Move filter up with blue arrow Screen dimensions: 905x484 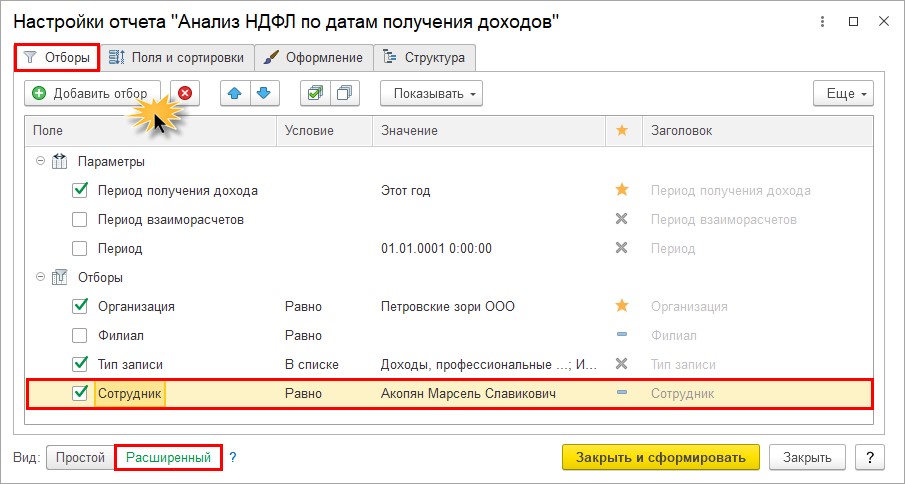tap(235, 93)
